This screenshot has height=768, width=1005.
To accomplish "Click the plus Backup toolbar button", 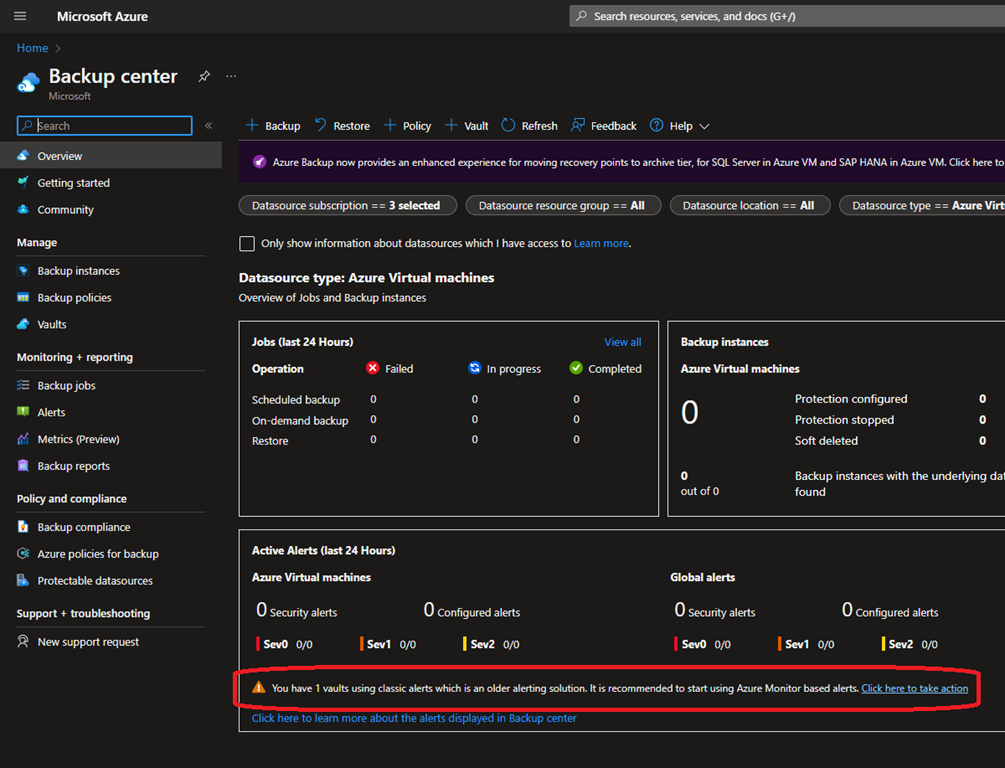I will click(x=273, y=126).
